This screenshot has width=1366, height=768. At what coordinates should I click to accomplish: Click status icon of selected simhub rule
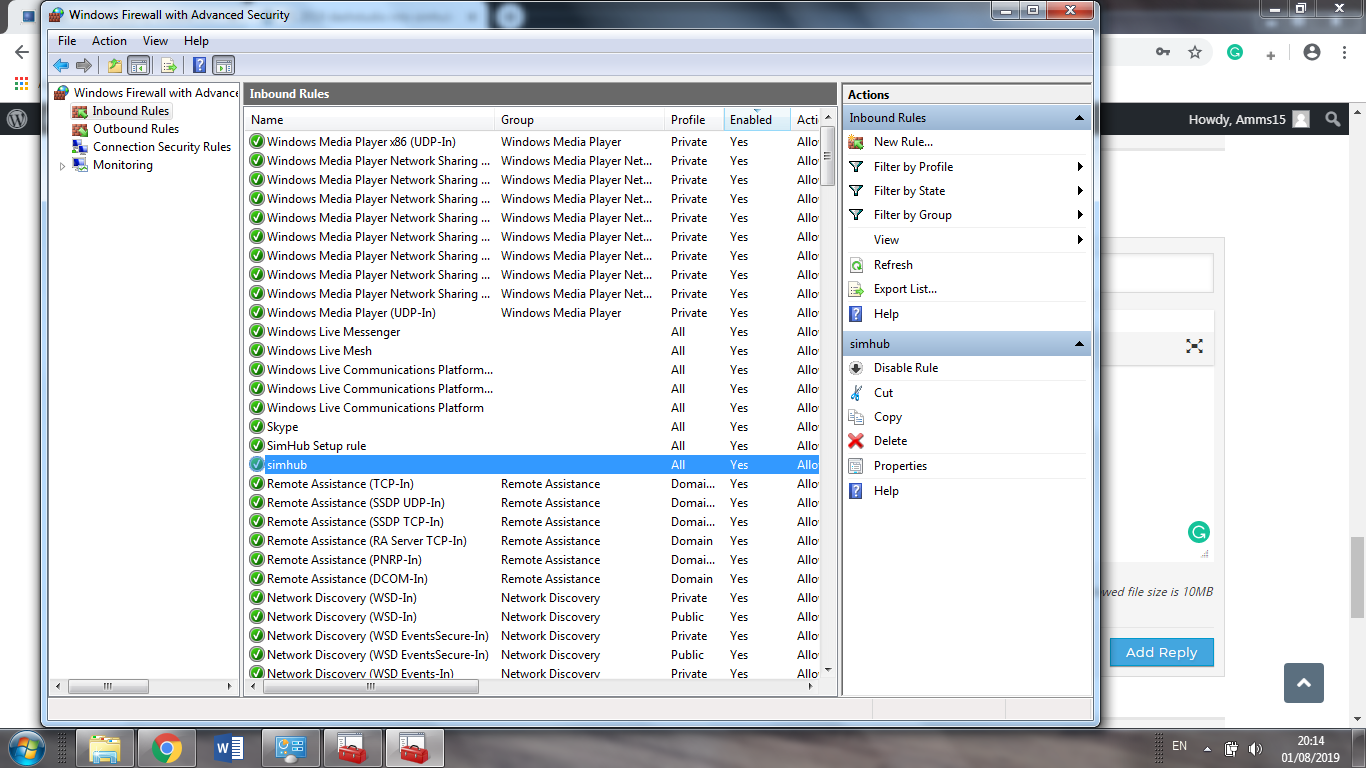257,465
